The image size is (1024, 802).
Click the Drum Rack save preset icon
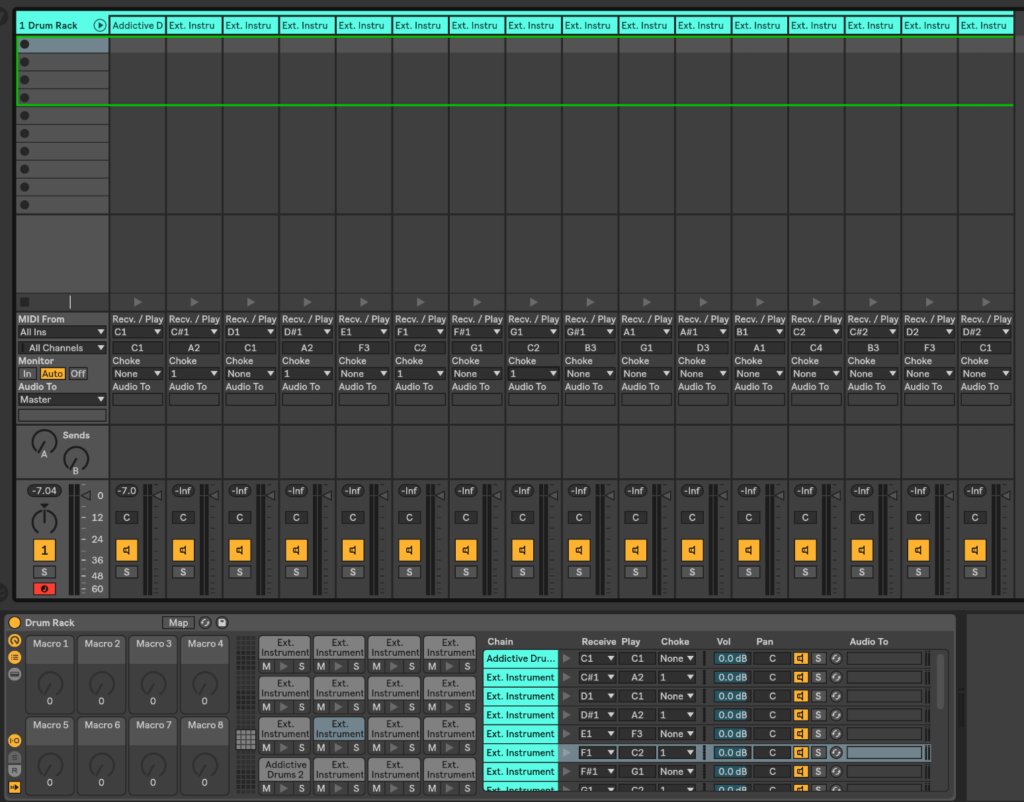point(222,622)
